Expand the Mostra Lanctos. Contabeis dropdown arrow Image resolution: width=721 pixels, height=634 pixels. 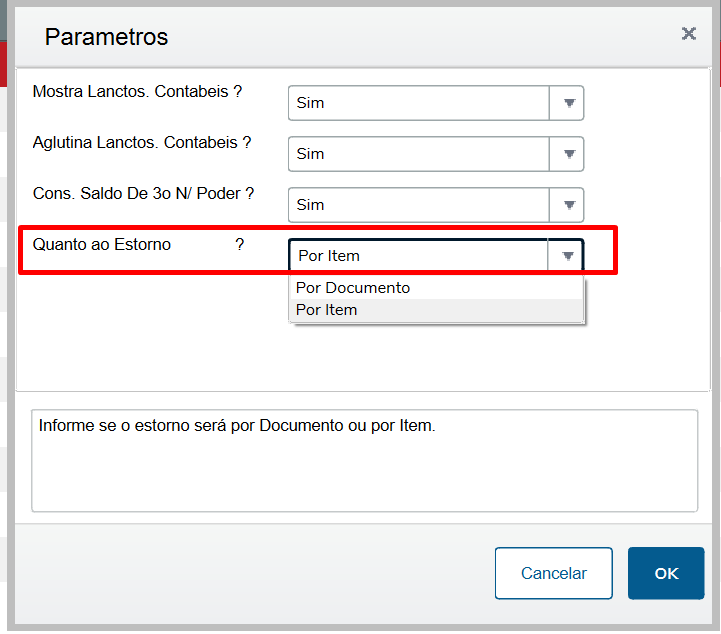pyautogui.click(x=569, y=103)
